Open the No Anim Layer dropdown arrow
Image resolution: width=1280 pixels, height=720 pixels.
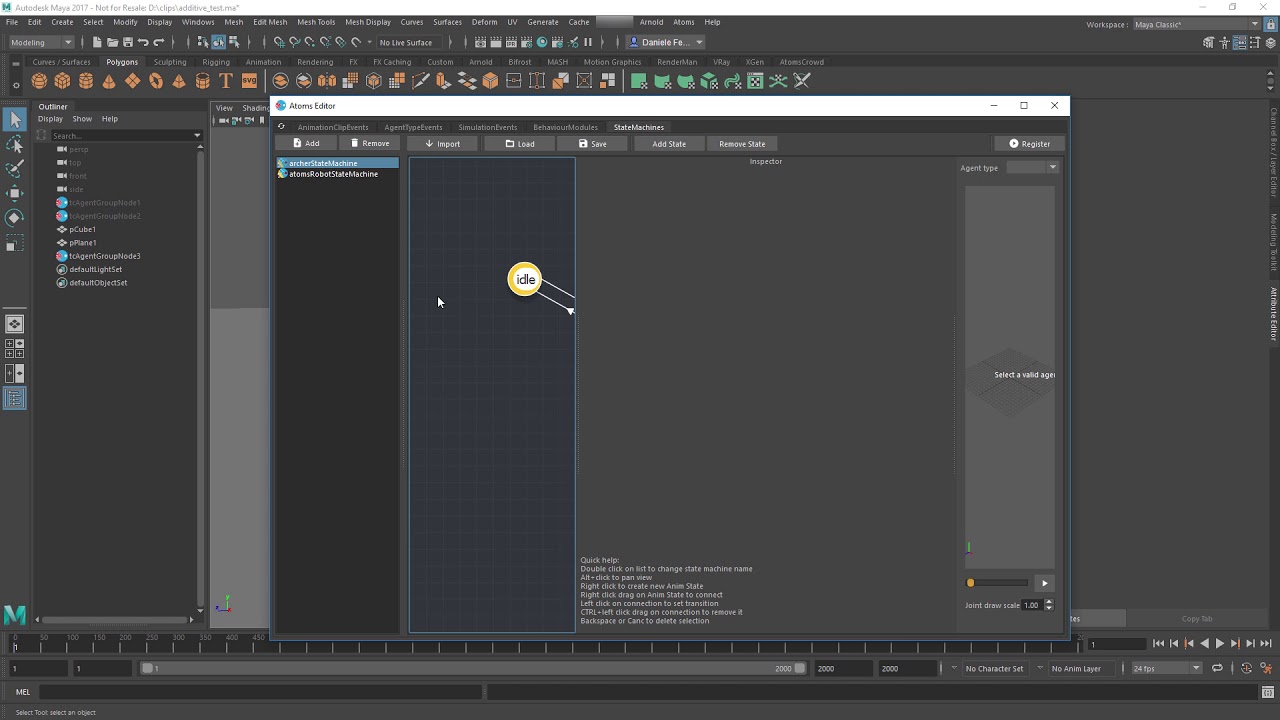[x=1040, y=668]
